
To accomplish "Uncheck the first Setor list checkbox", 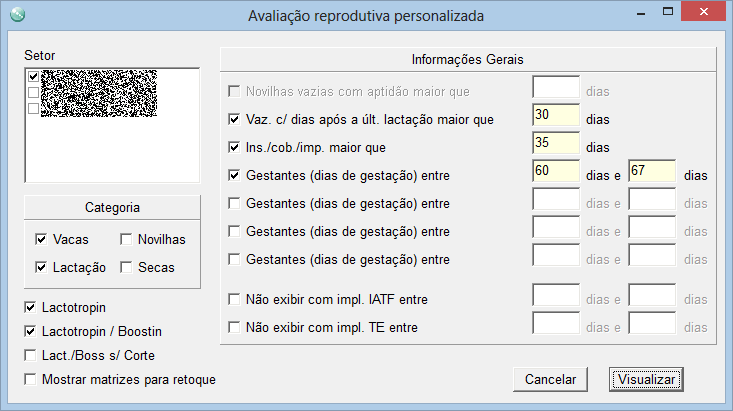I will pos(33,76).
